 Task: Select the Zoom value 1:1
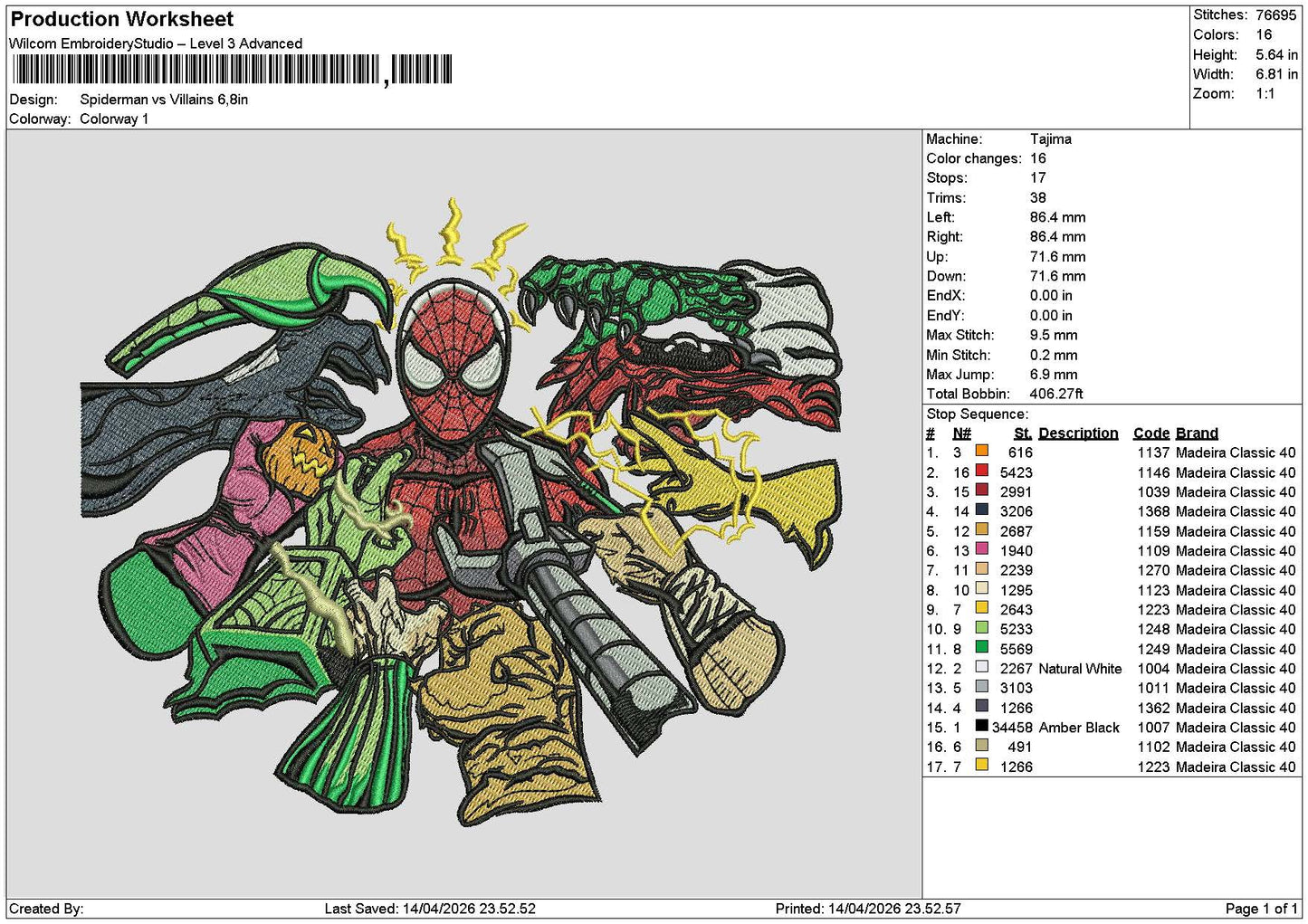(1265, 94)
